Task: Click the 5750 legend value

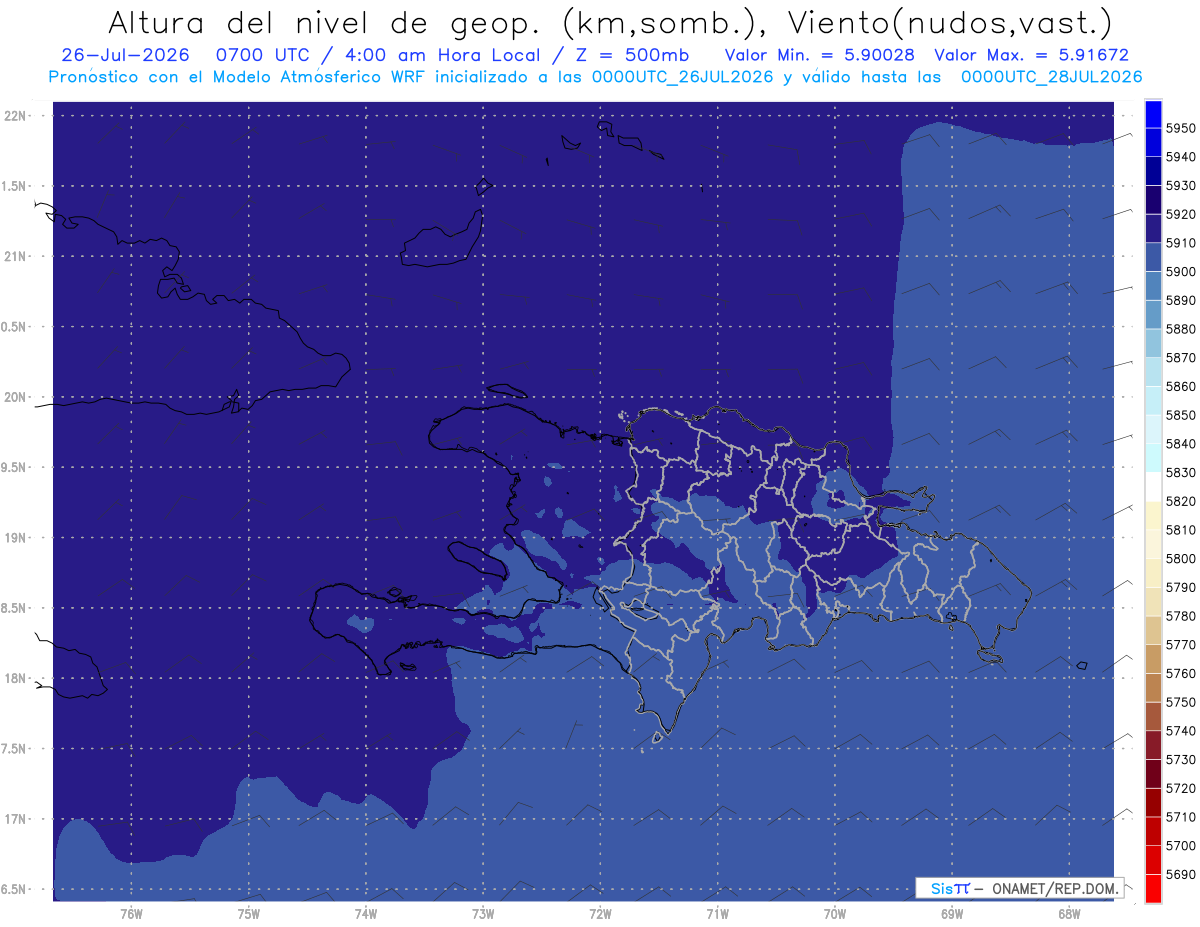Action: (1180, 702)
